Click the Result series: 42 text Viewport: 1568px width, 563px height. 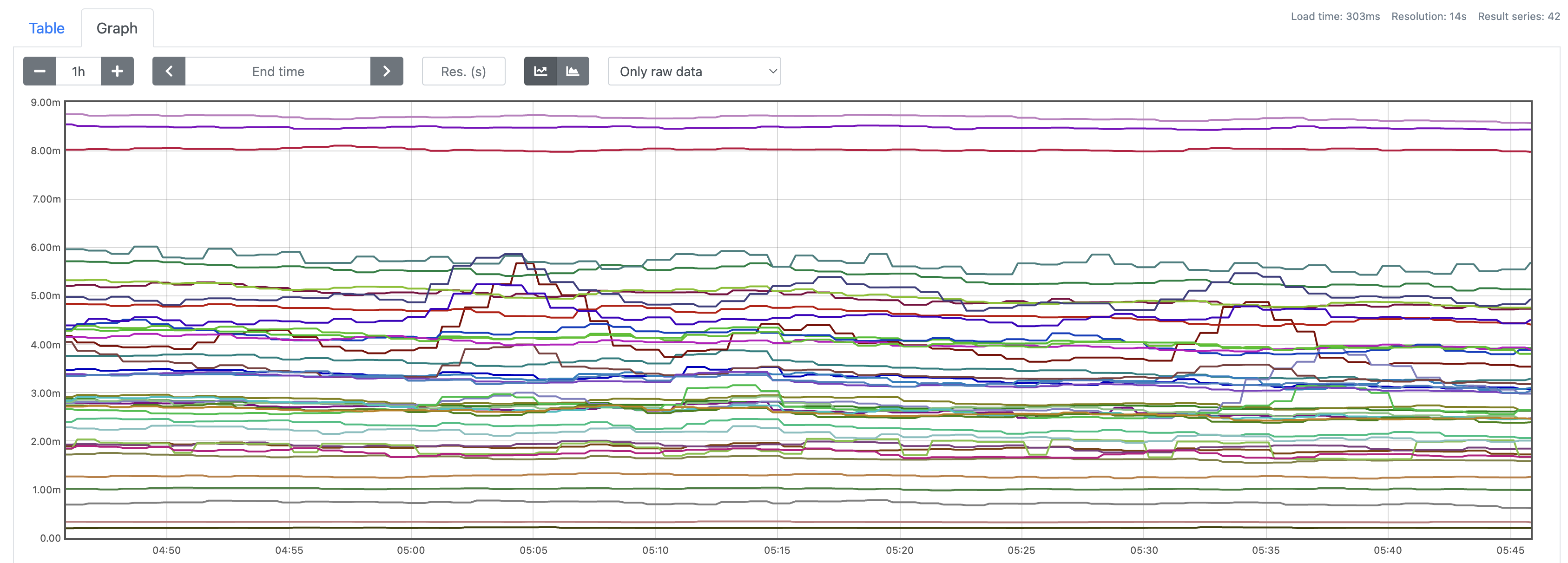tap(1518, 16)
